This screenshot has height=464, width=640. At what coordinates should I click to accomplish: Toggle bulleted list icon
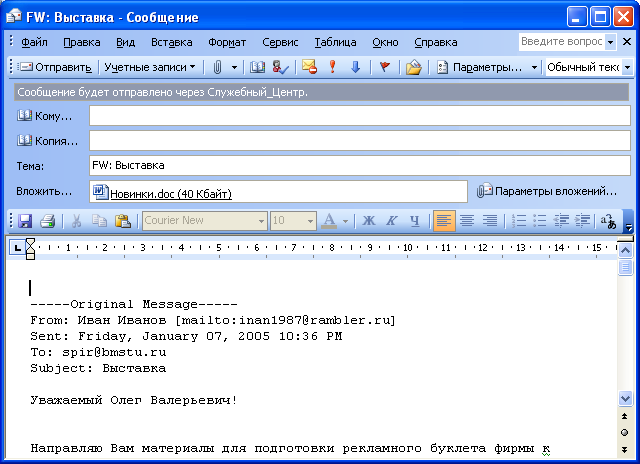tap(540, 221)
